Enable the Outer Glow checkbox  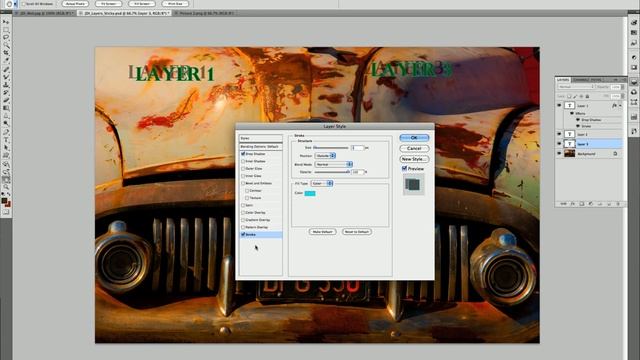[x=243, y=169]
